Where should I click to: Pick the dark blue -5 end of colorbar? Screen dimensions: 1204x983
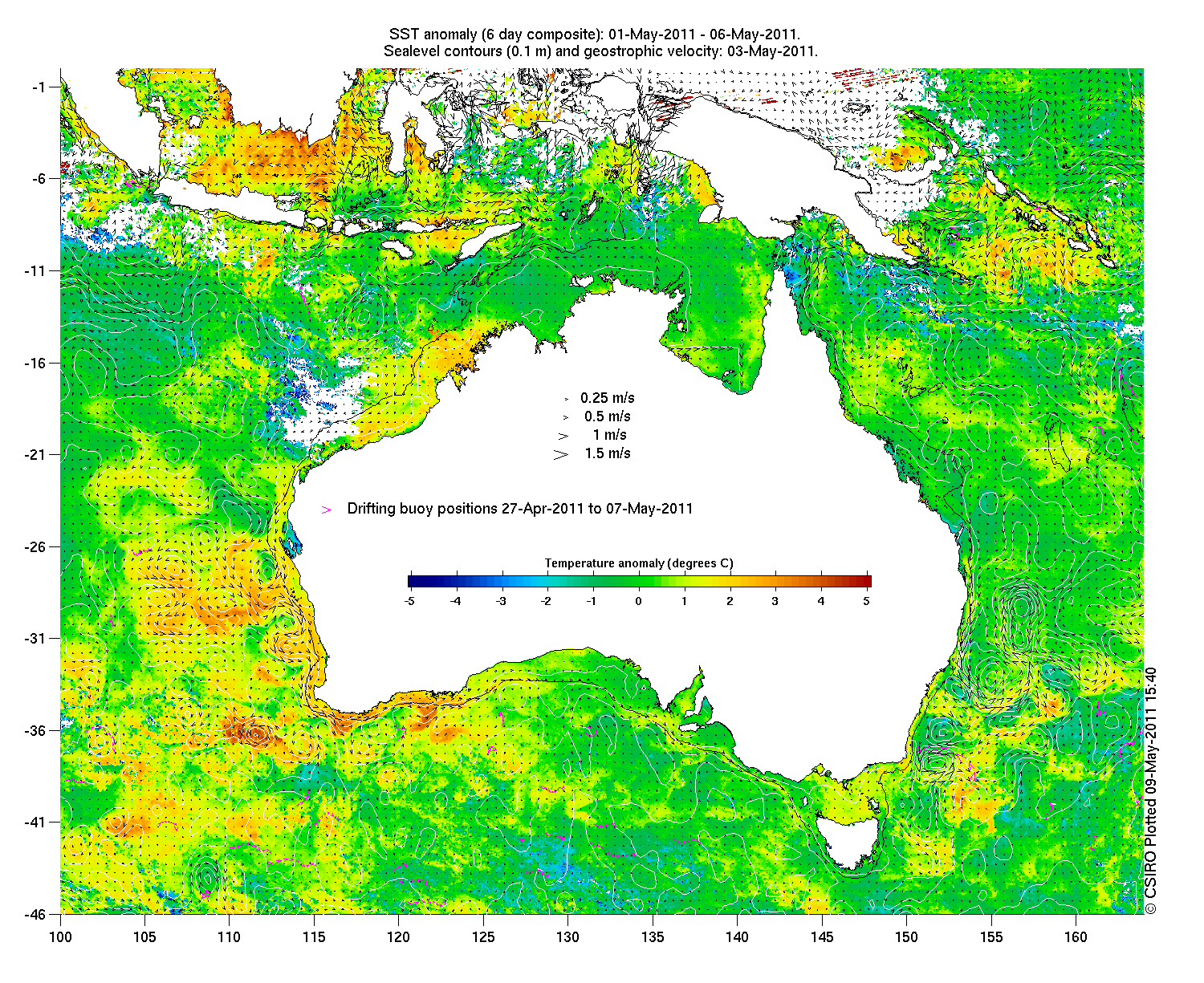pyautogui.click(x=413, y=582)
